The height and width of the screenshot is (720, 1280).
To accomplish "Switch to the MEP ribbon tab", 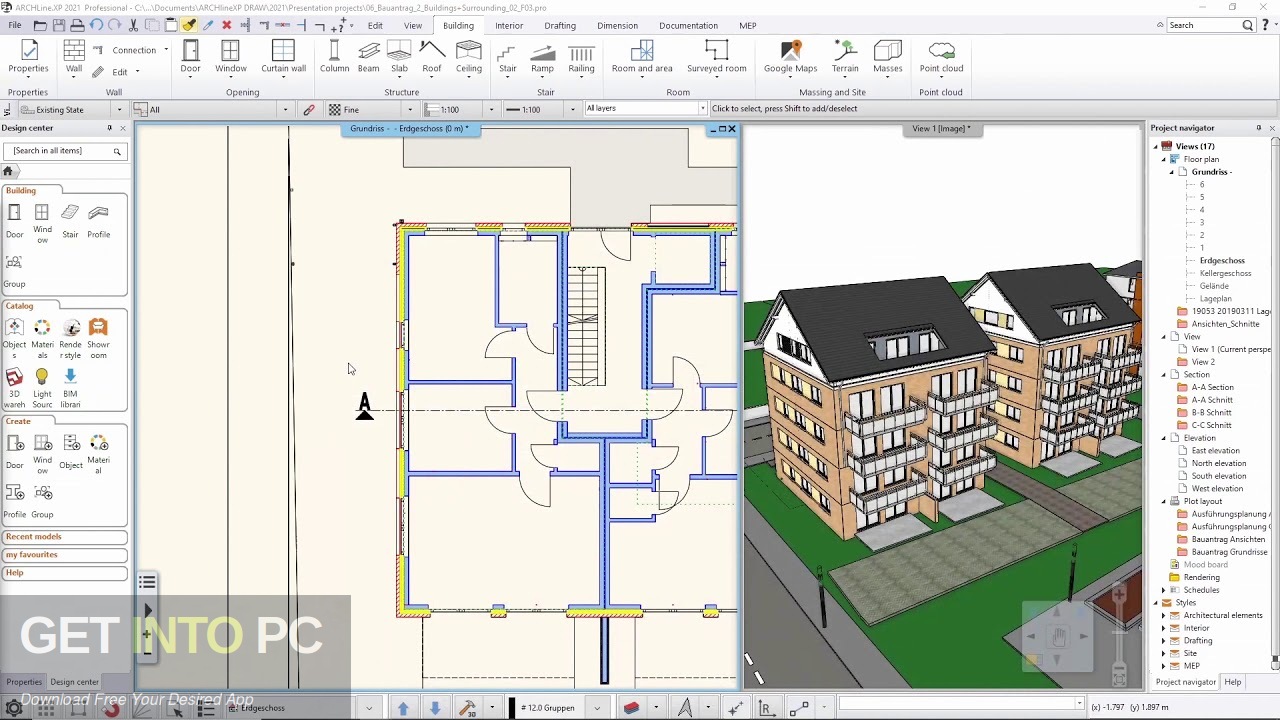I will point(747,26).
